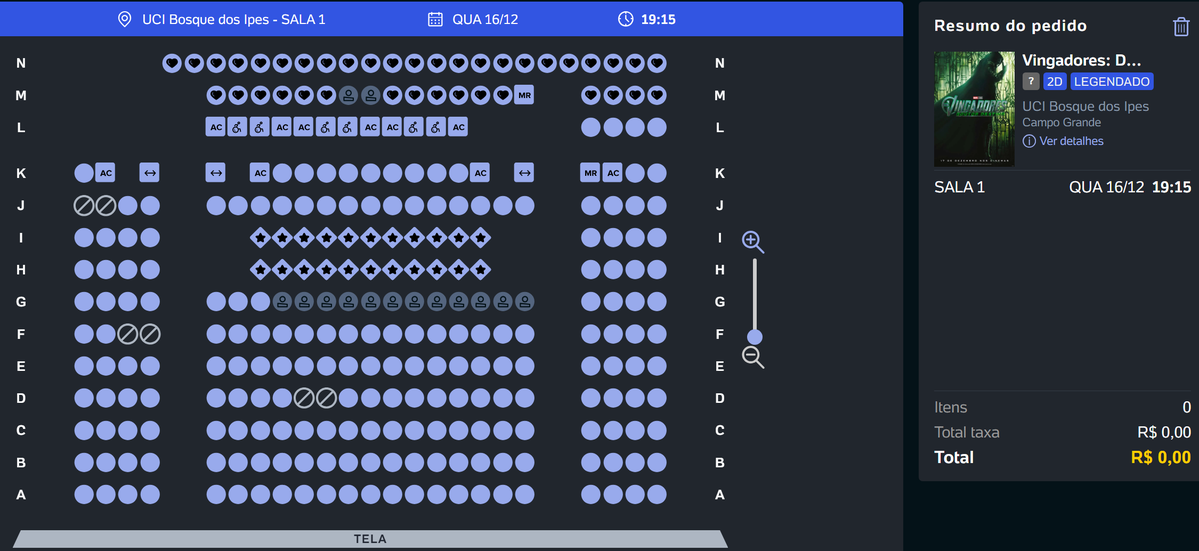Select the first heart seat in row N
This screenshot has height=551, width=1199.
tap(172, 63)
